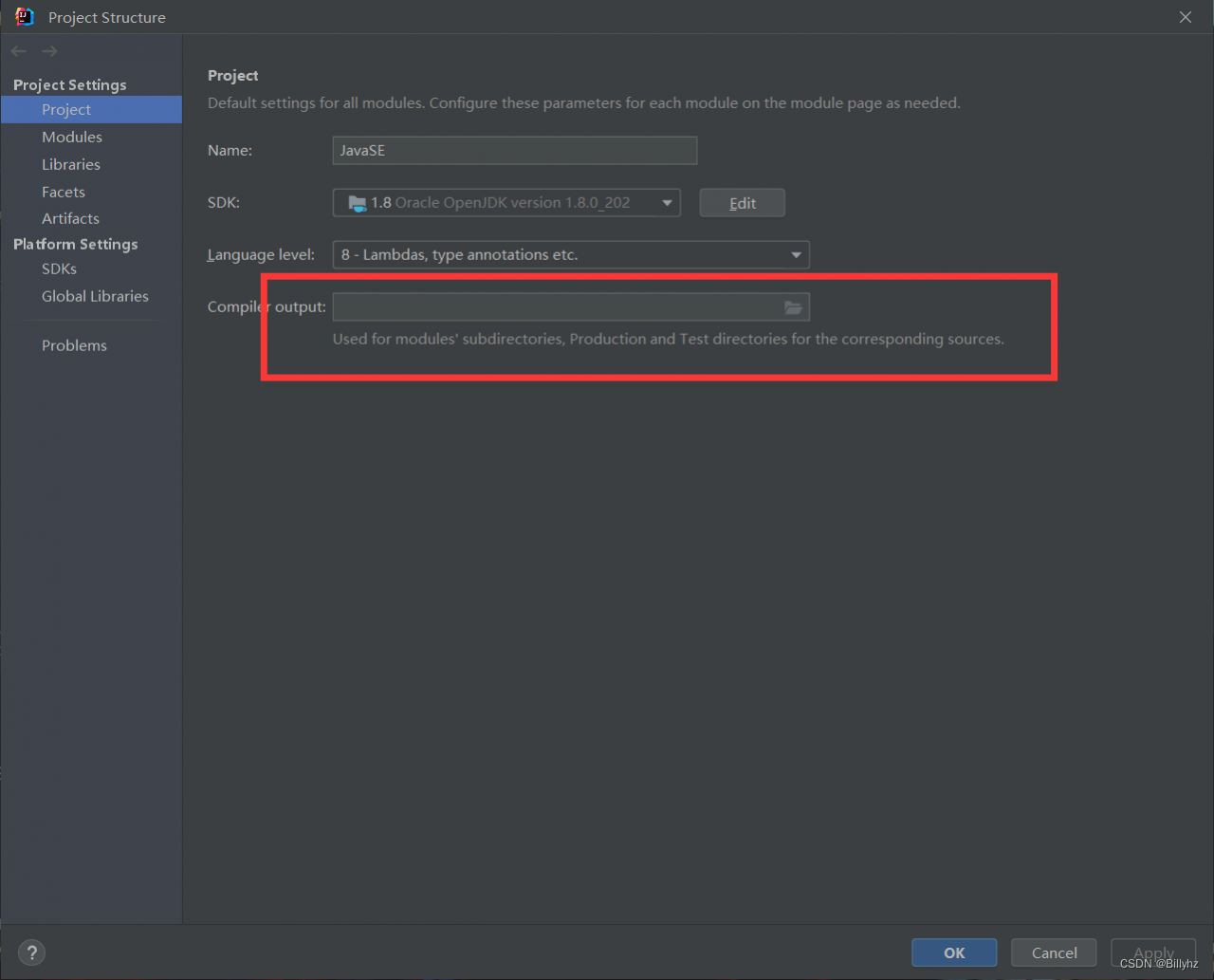The height and width of the screenshot is (980, 1214).
Task: Click the forward navigation arrow
Action: 49,51
